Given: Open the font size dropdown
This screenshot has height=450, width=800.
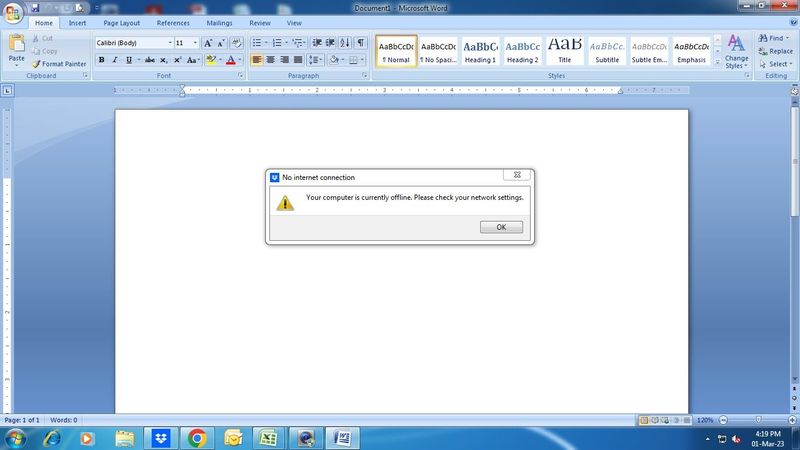Looking at the screenshot, I should [195, 43].
